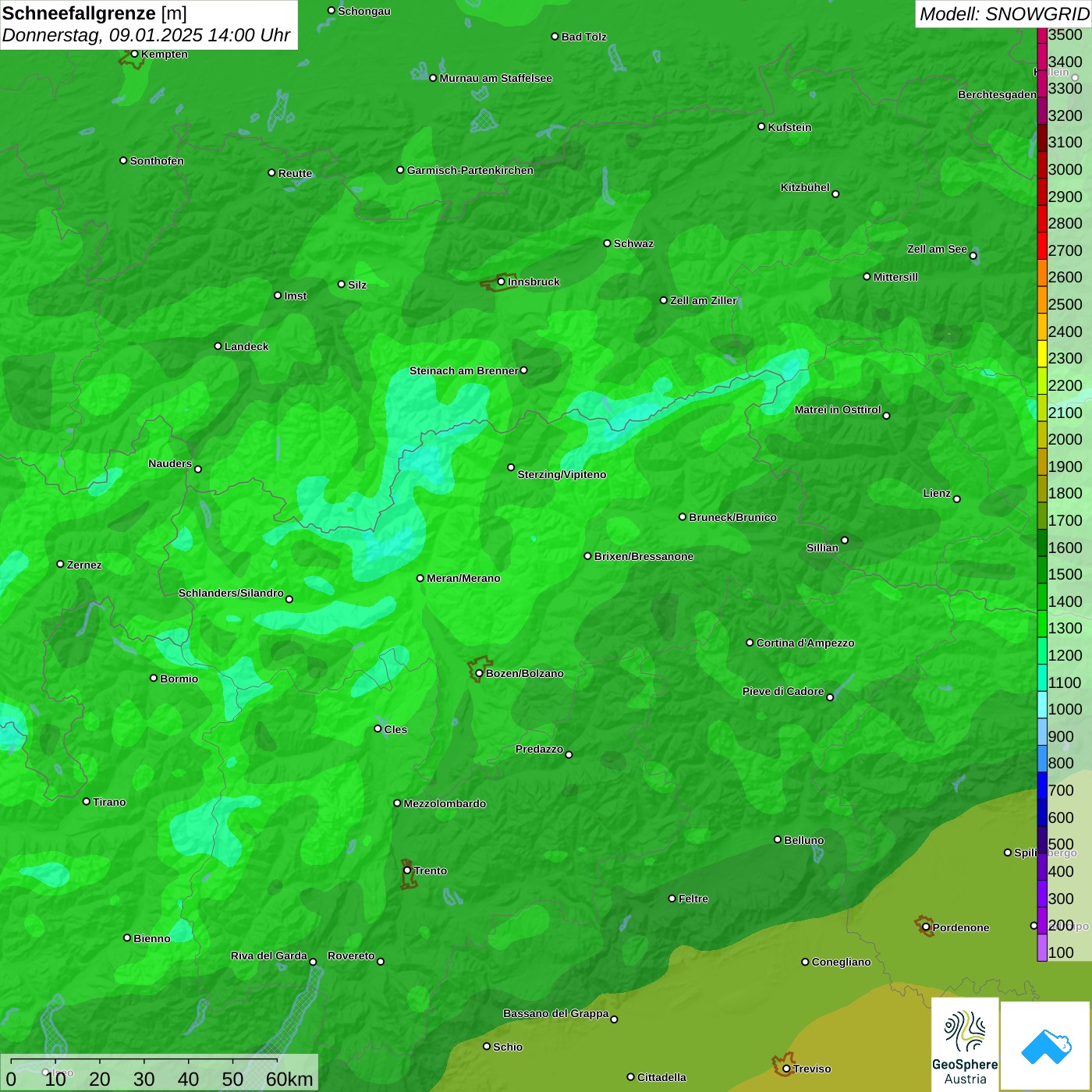Click the 3500 legend value
The height and width of the screenshot is (1092, 1092).
tap(1065, 34)
